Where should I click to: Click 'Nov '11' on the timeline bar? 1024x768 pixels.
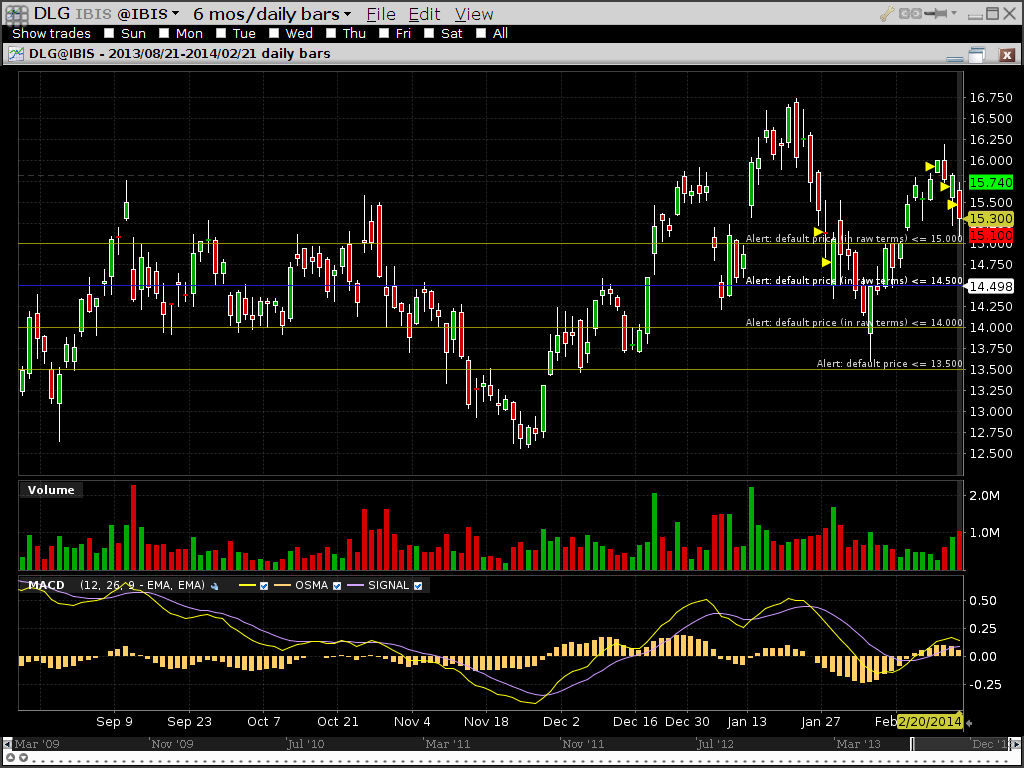click(x=583, y=744)
